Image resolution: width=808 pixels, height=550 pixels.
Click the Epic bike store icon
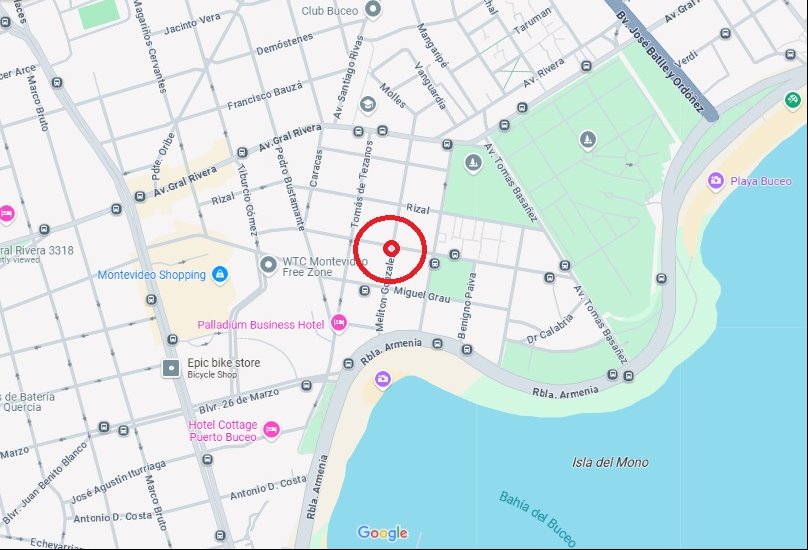[171, 369]
